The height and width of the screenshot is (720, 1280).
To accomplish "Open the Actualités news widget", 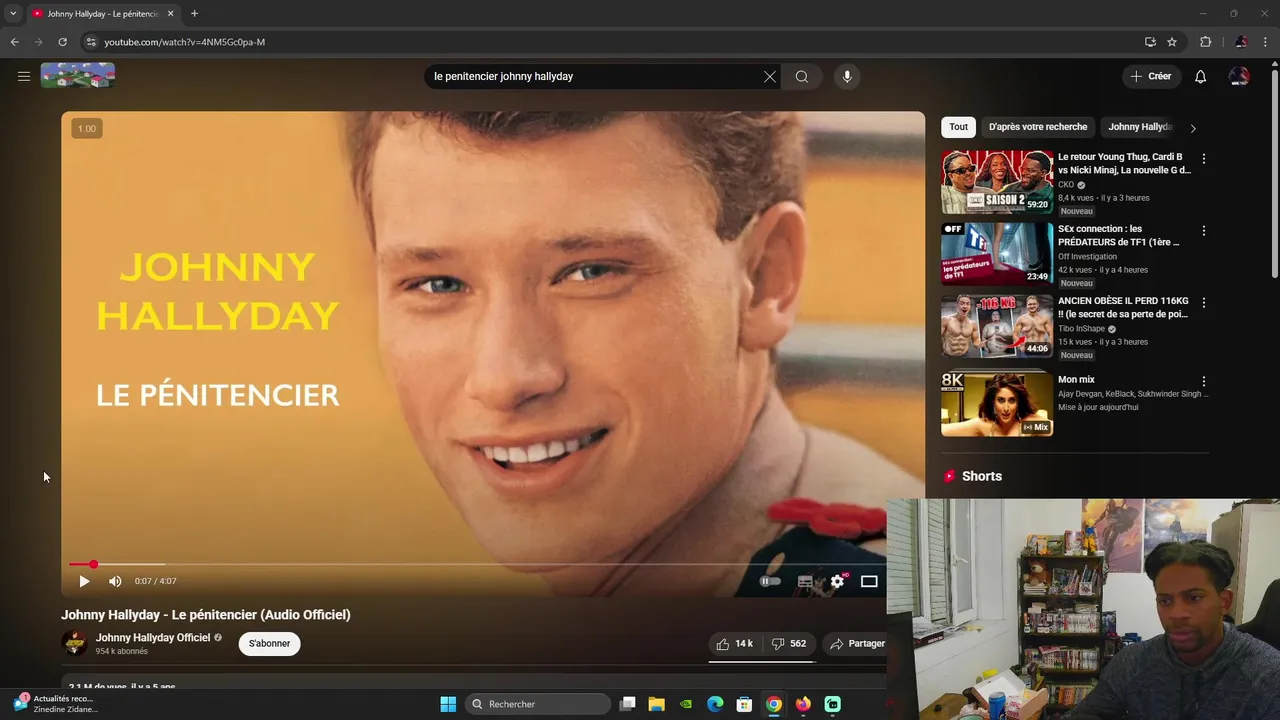I will pos(55,704).
